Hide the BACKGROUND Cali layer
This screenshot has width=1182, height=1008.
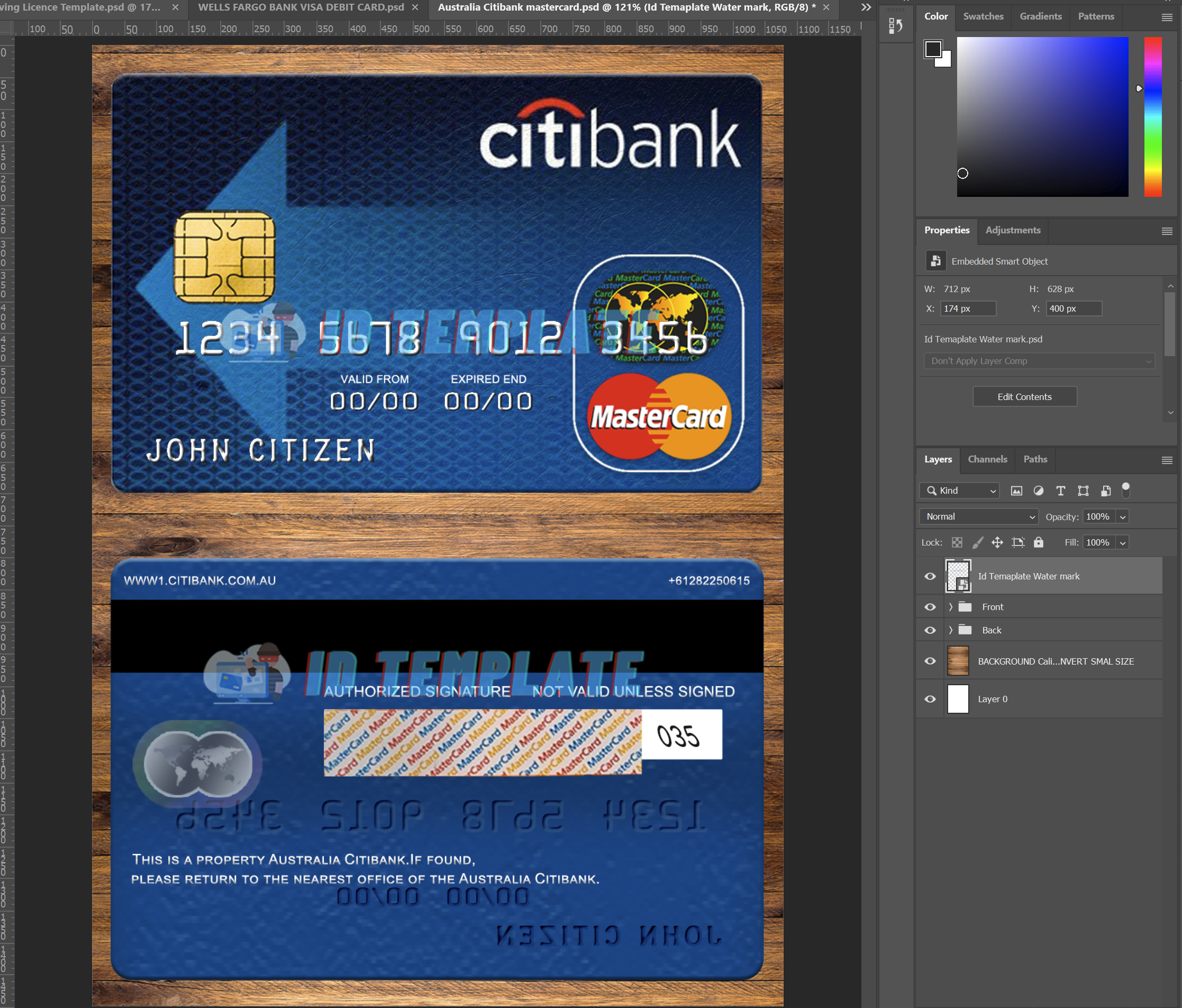930,661
